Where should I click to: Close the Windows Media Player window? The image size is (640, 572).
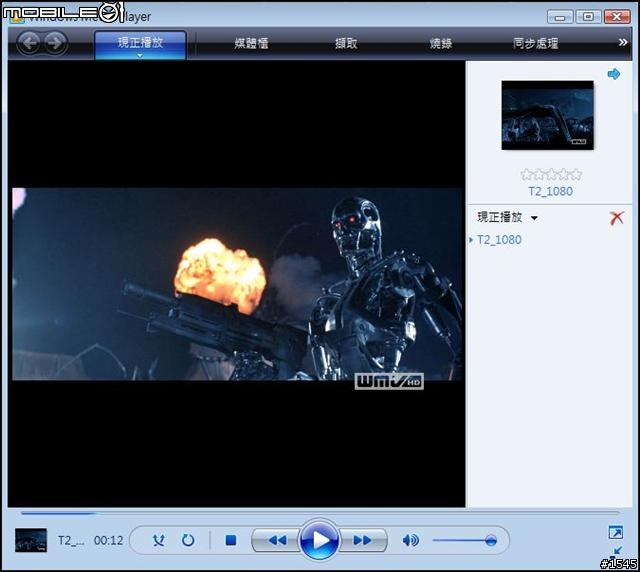[x=617, y=17]
